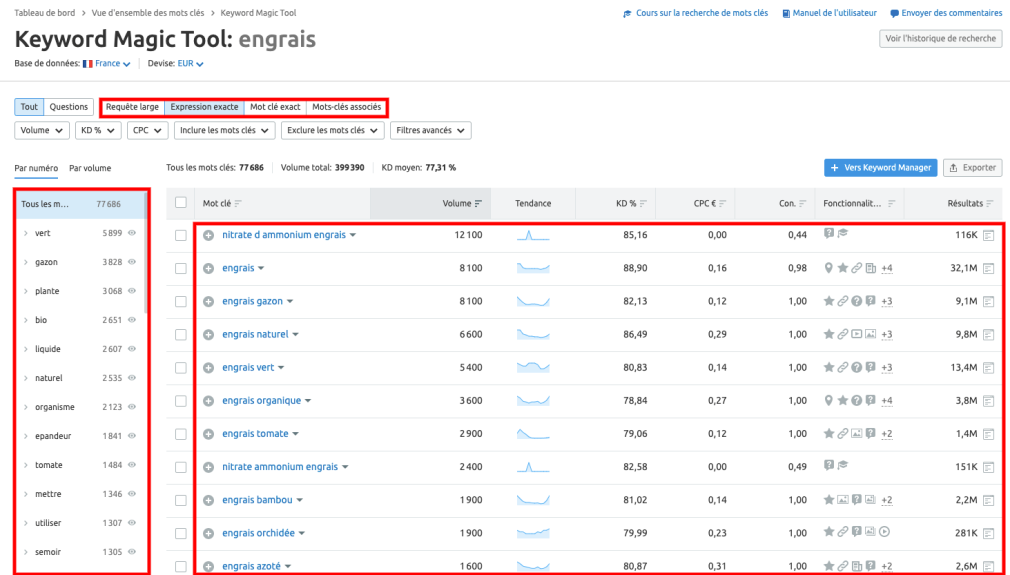Select the 'Tout' tab

coord(29,107)
